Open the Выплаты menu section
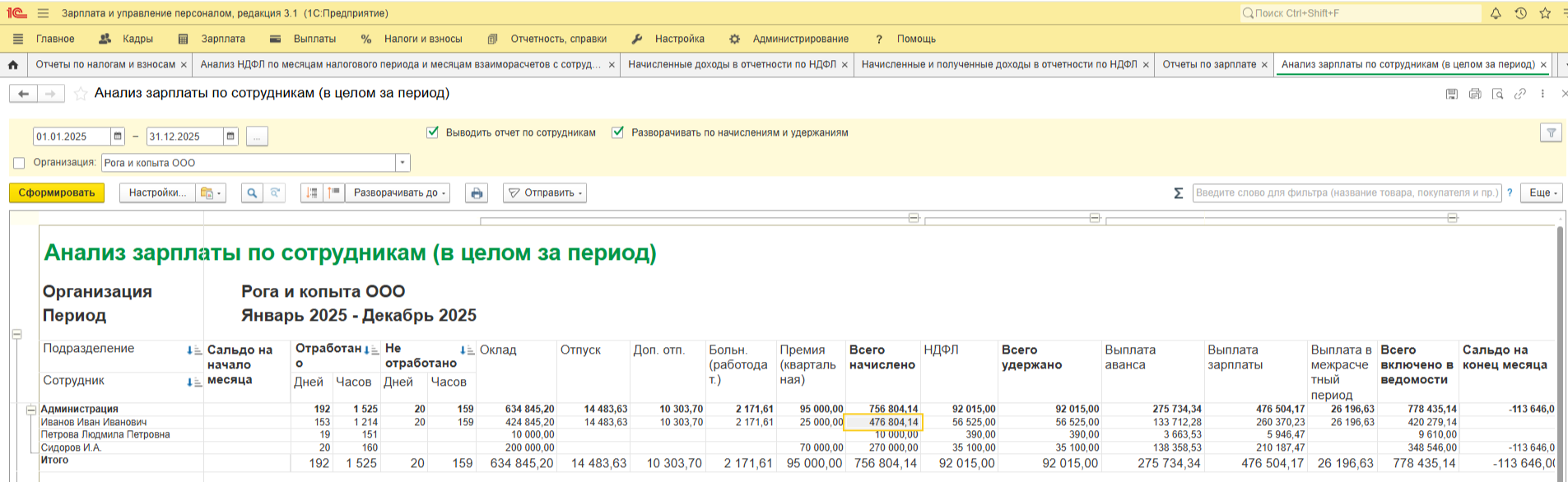 coord(303,39)
